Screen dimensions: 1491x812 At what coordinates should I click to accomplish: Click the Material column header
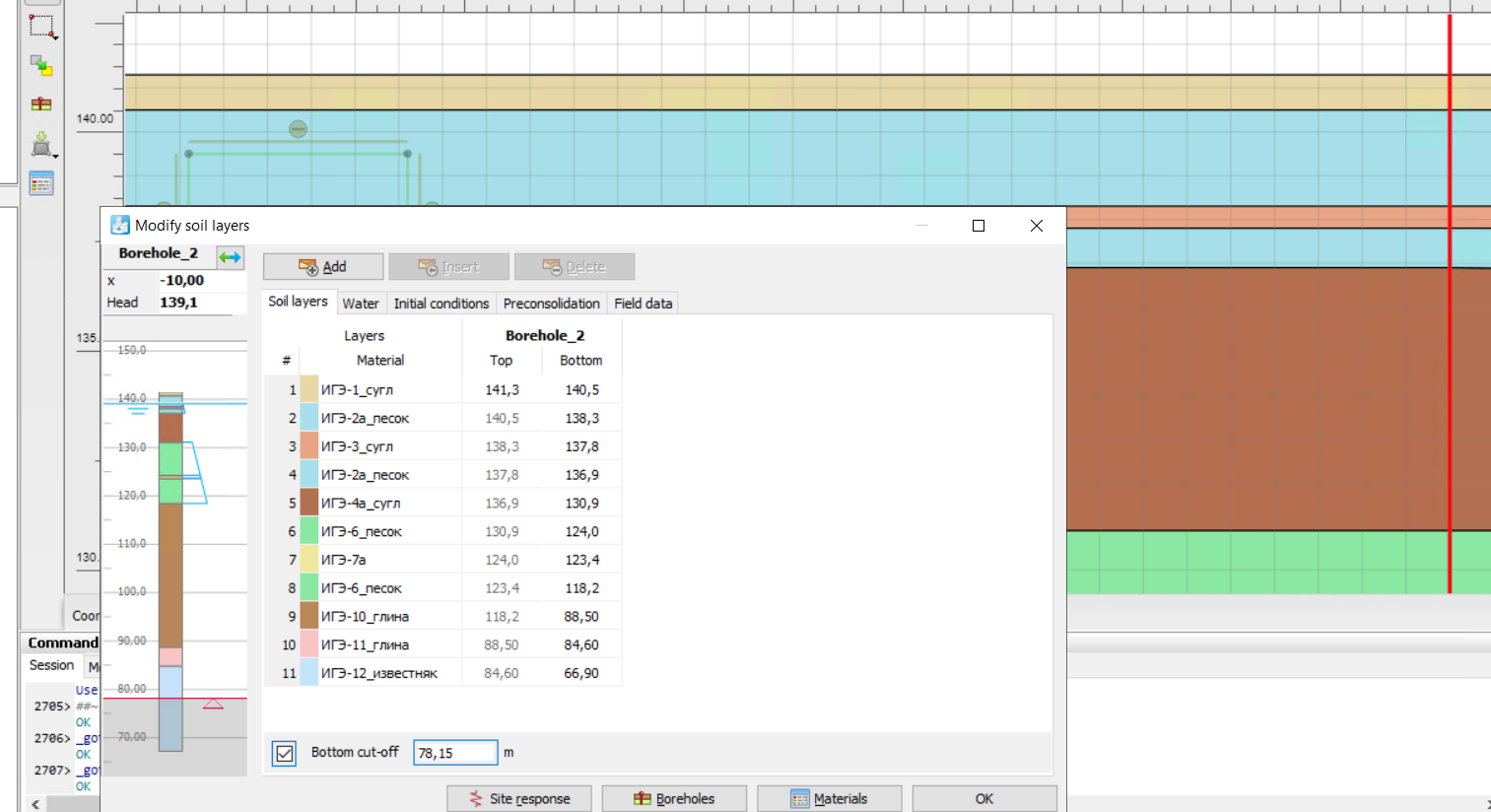click(x=380, y=361)
